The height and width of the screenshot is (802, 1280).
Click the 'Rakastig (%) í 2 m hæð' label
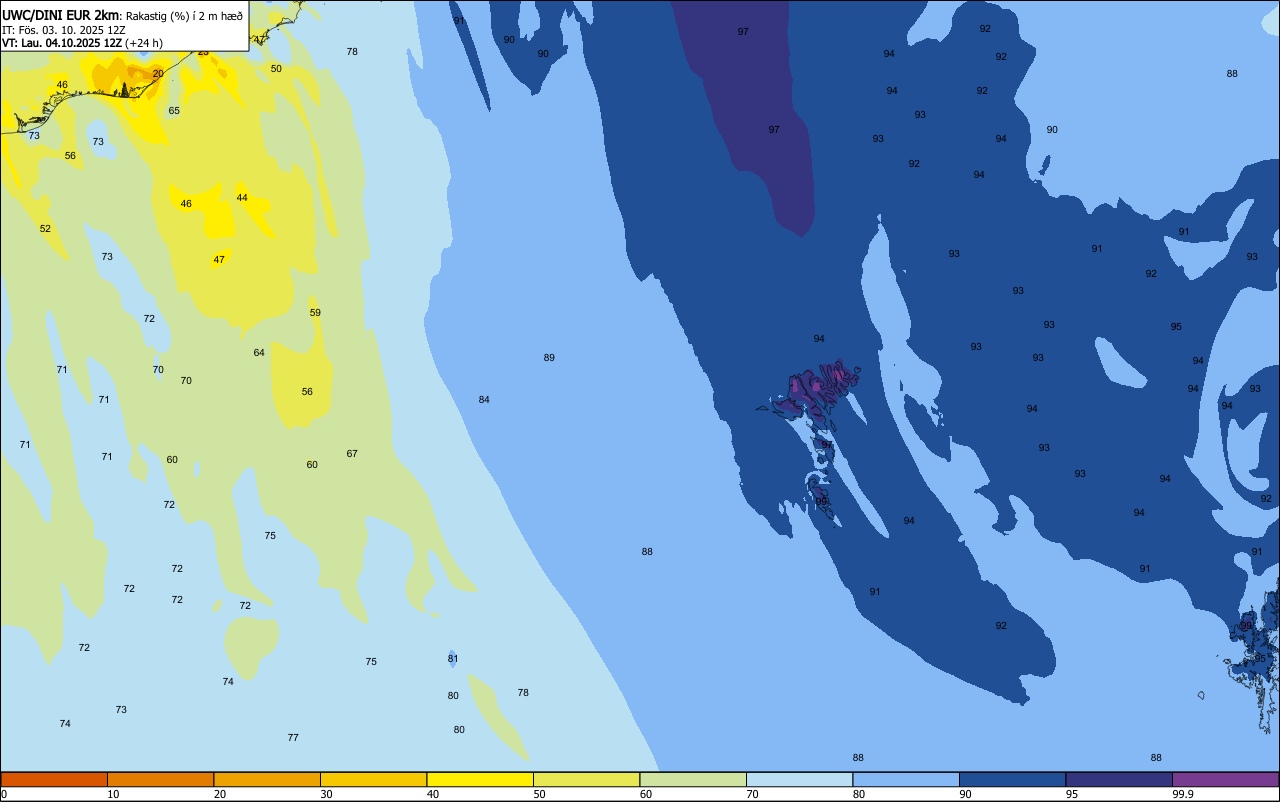(x=184, y=15)
